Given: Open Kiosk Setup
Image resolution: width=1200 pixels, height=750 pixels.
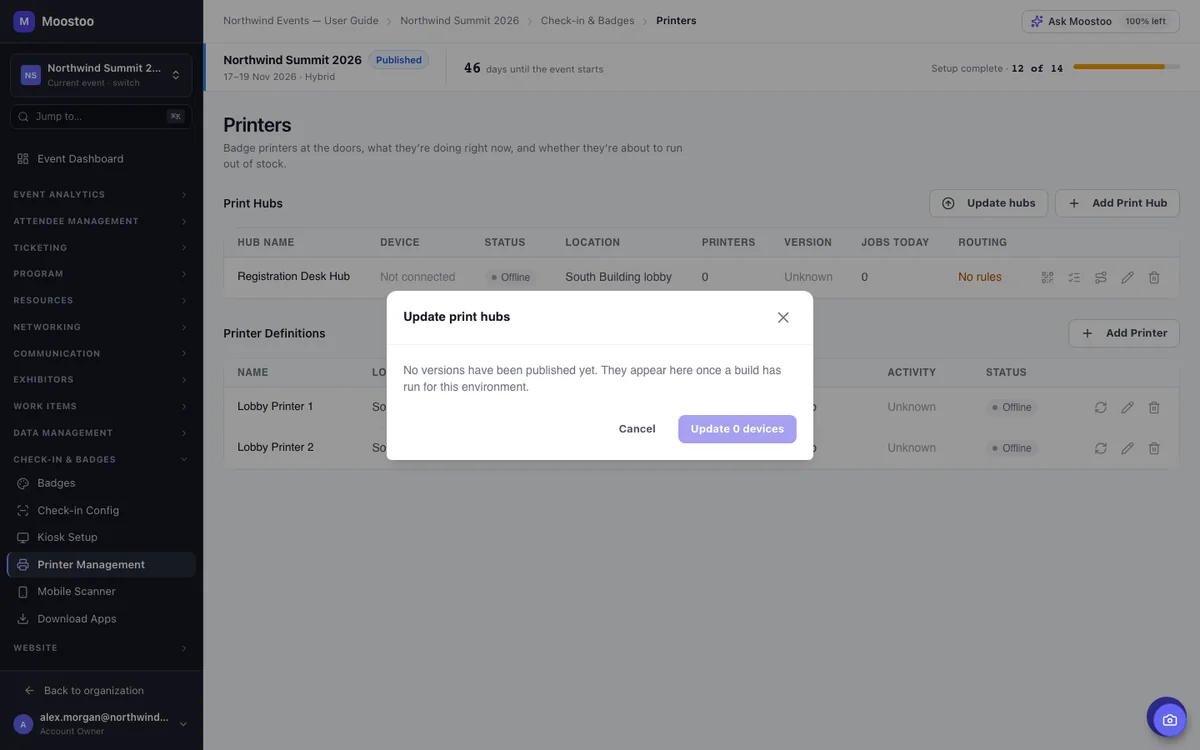Looking at the screenshot, I should 101,537.
